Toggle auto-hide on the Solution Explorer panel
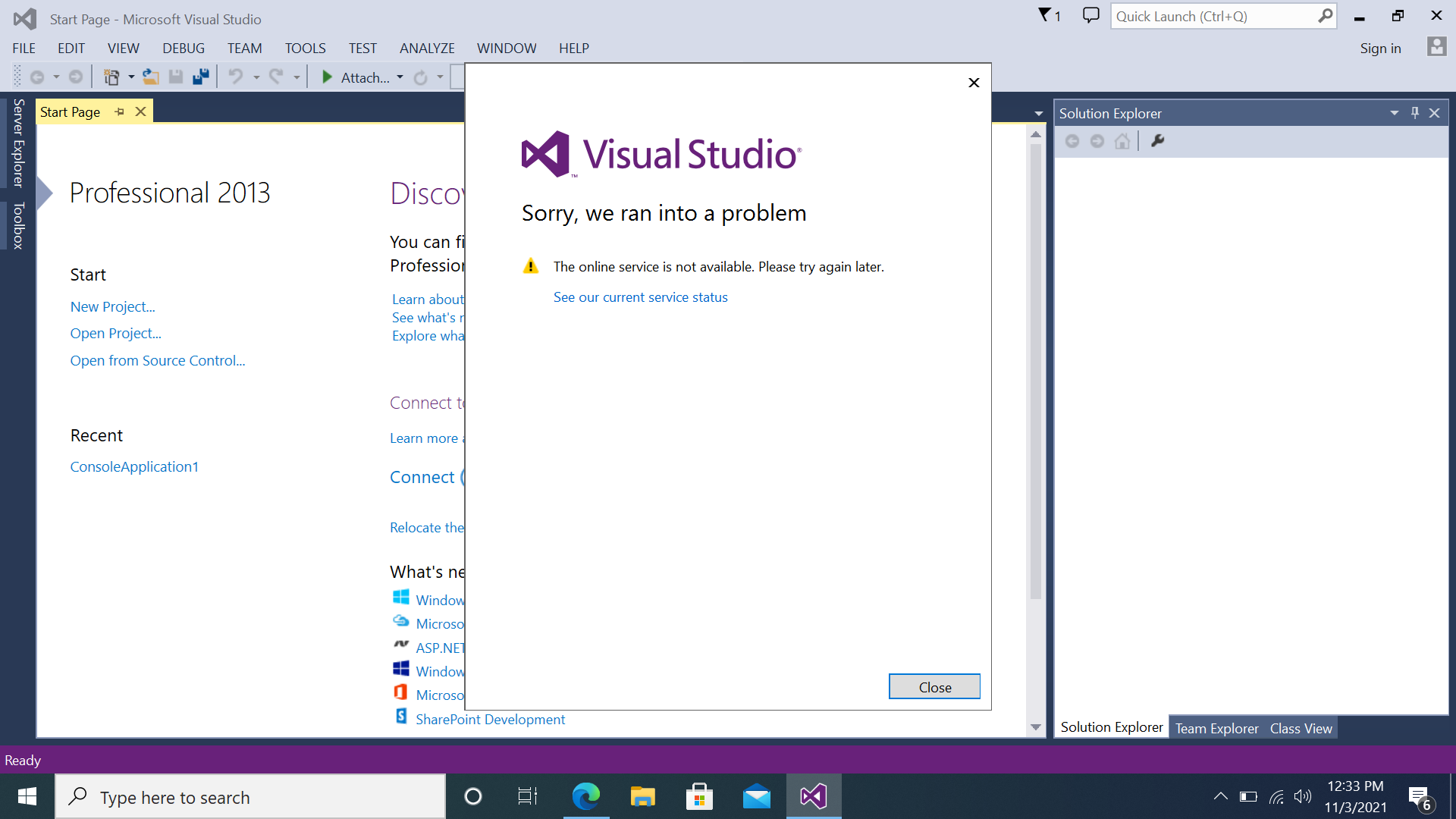Image resolution: width=1456 pixels, height=819 pixels. point(1414,112)
